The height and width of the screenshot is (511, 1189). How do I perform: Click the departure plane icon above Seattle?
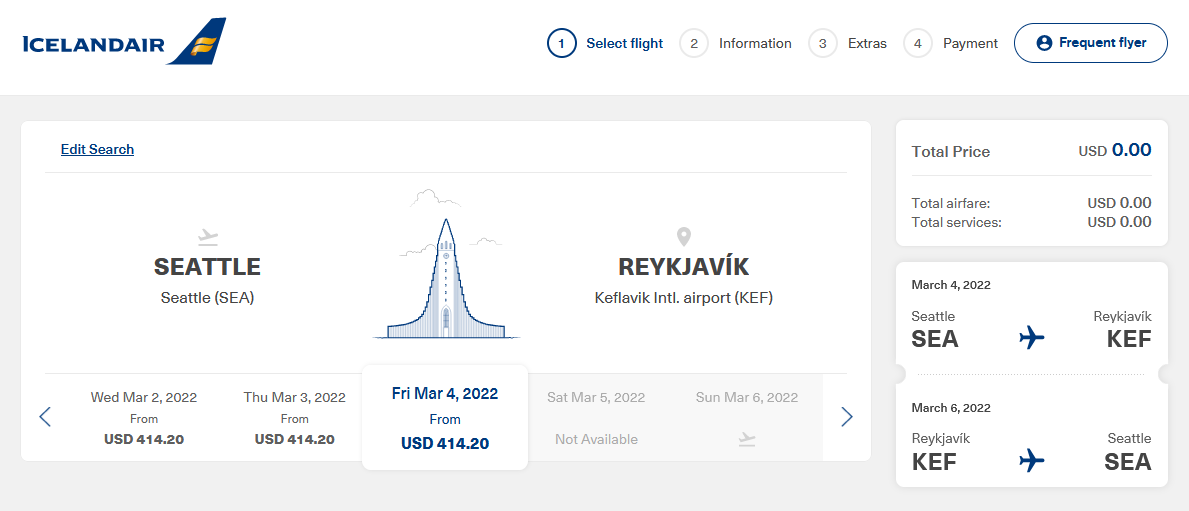click(207, 238)
